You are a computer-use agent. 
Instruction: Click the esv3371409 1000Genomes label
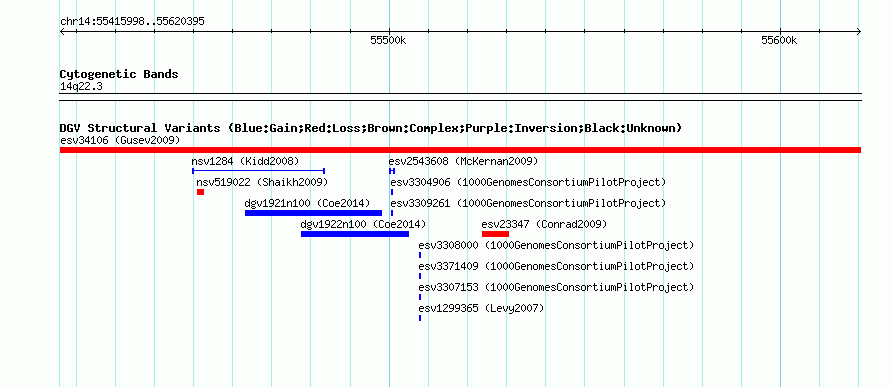coord(556,266)
